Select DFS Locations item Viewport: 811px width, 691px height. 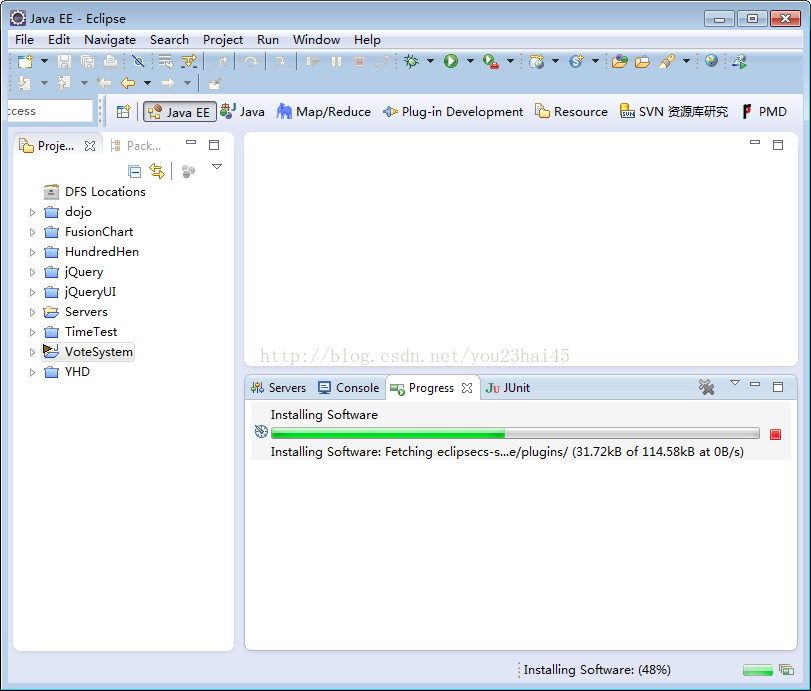(x=95, y=192)
